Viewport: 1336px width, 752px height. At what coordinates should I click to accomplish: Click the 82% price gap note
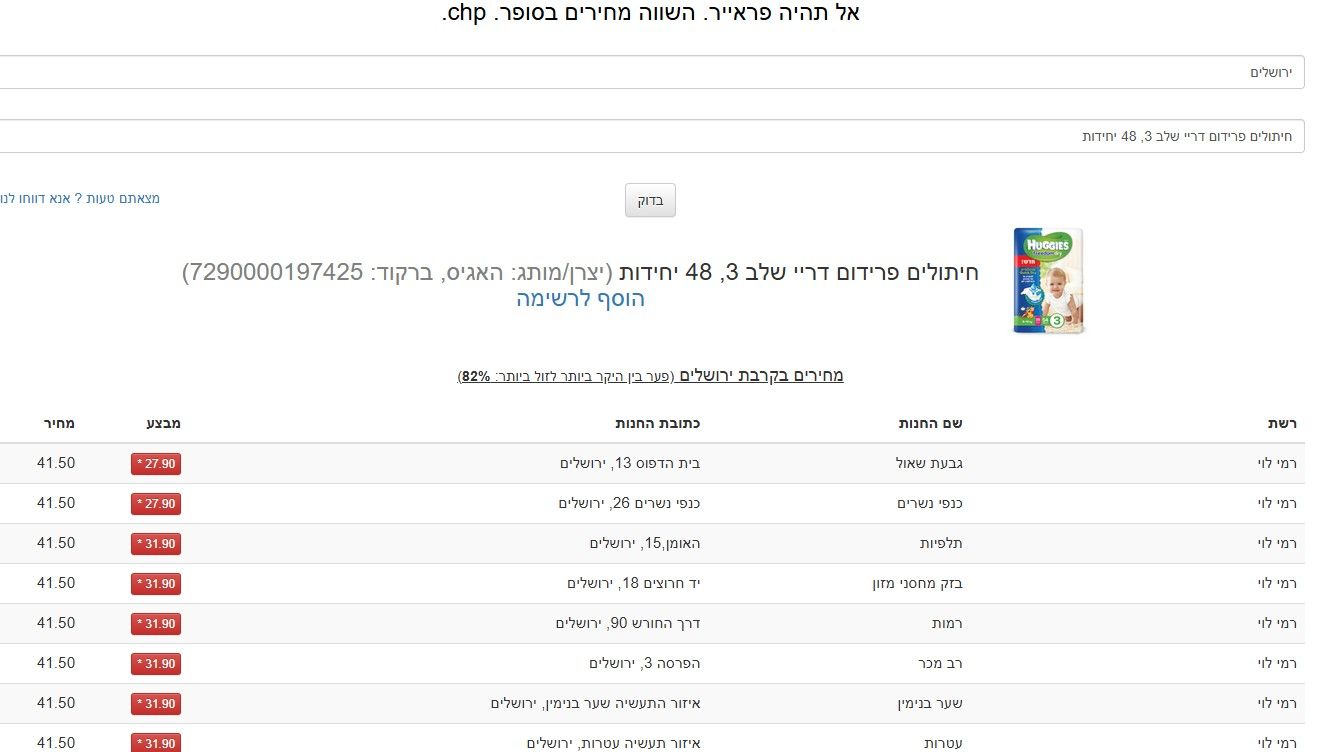tap(566, 377)
